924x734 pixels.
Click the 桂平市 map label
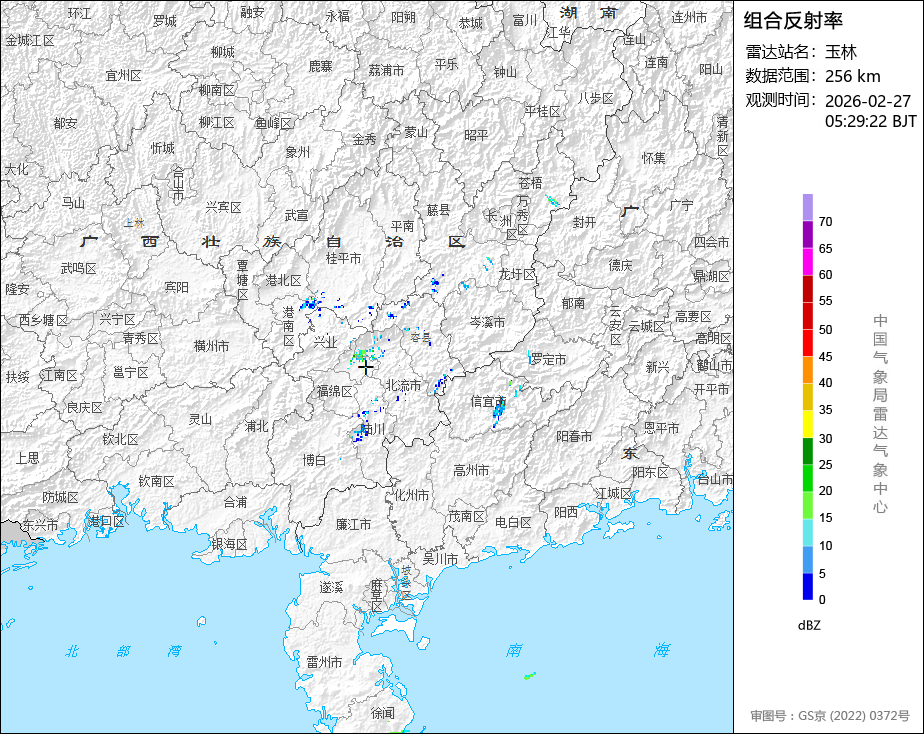pyautogui.click(x=343, y=258)
